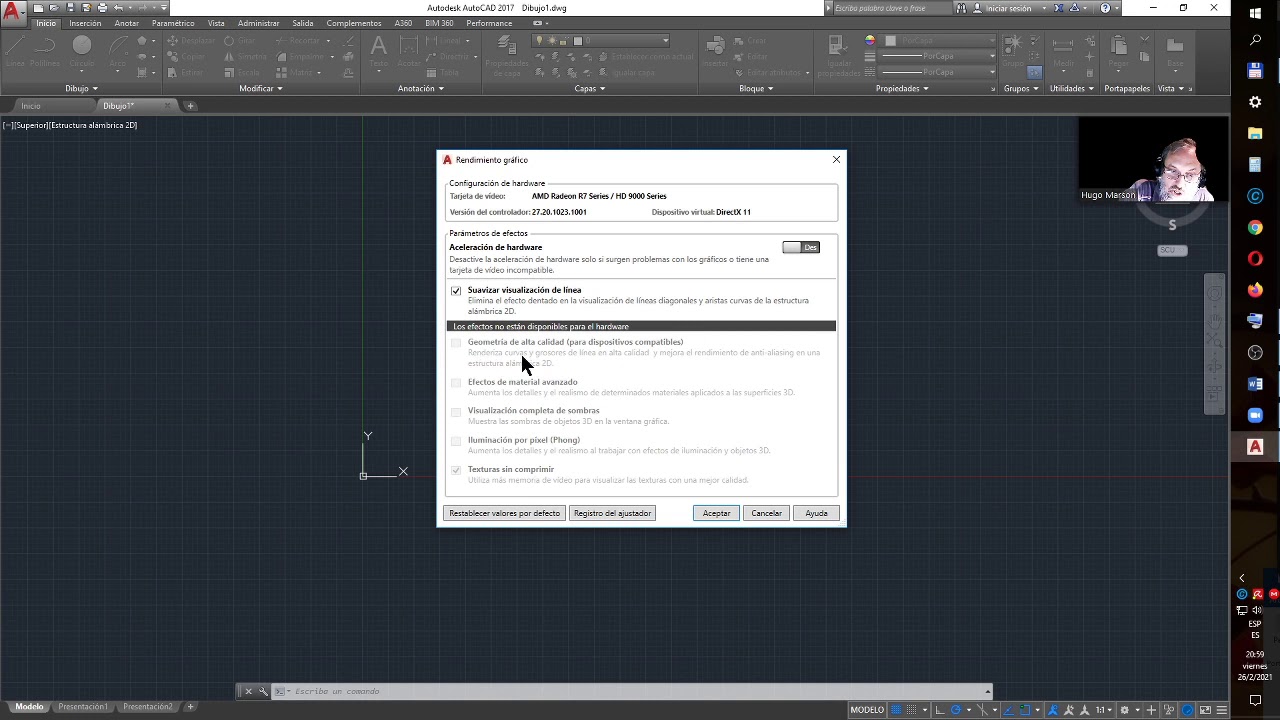Expand the Utilidades panel dropdown

coord(1071,88)
